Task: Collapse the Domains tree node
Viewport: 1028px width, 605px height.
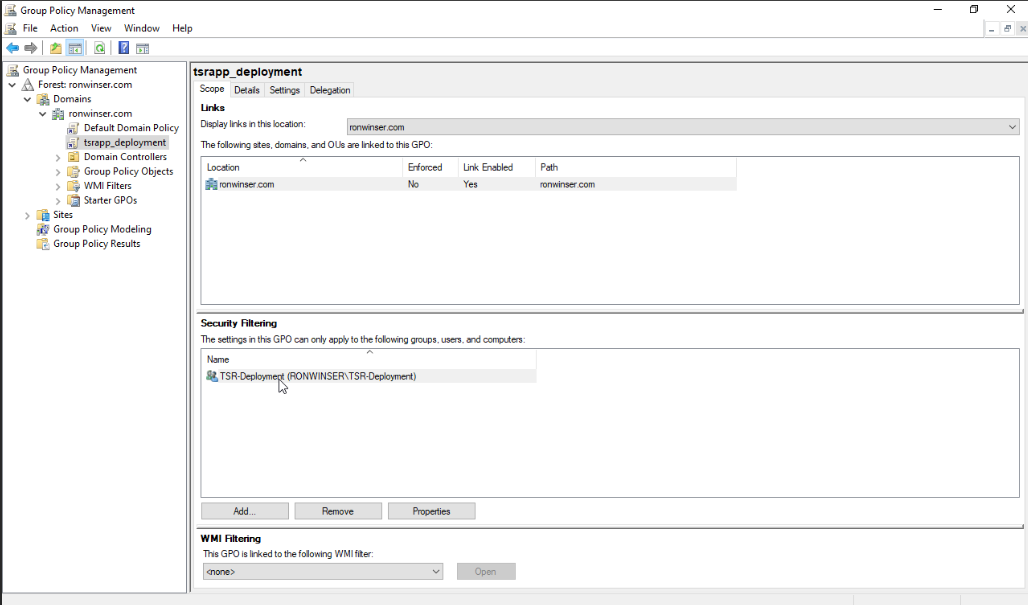Action: coord(27,99)
